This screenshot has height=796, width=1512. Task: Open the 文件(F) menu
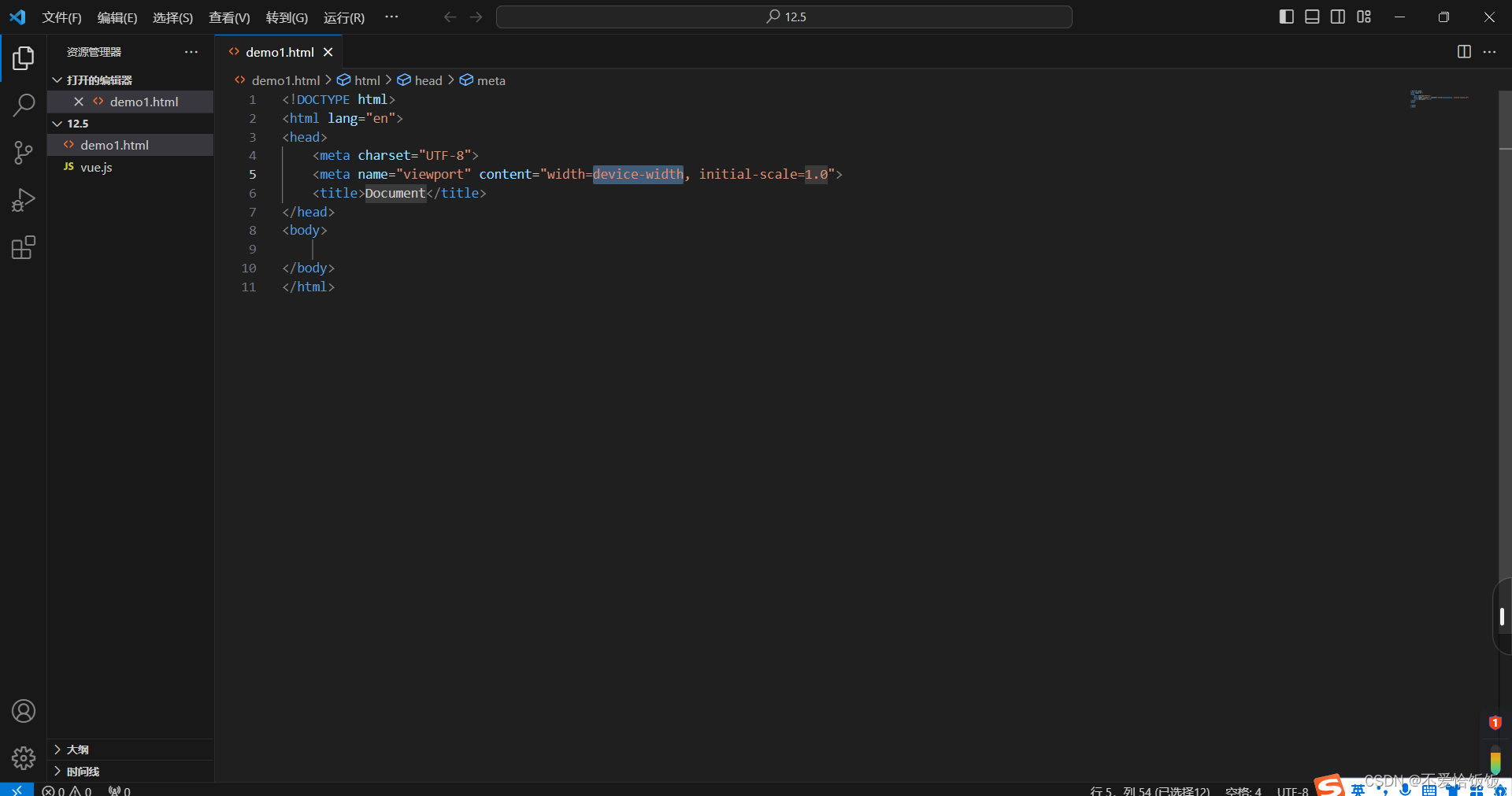(62, 17)
